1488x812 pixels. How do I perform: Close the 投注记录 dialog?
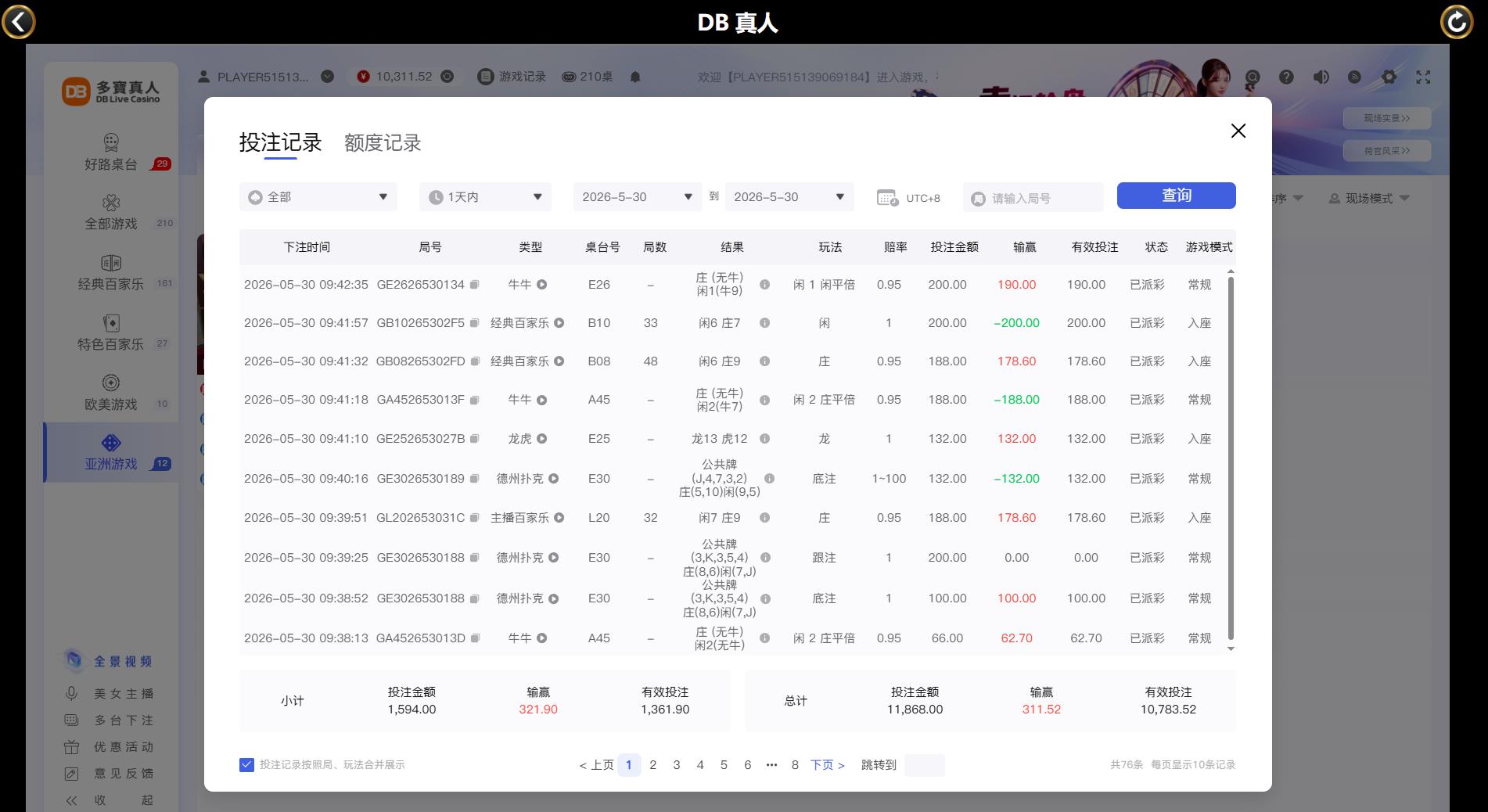1238,131
